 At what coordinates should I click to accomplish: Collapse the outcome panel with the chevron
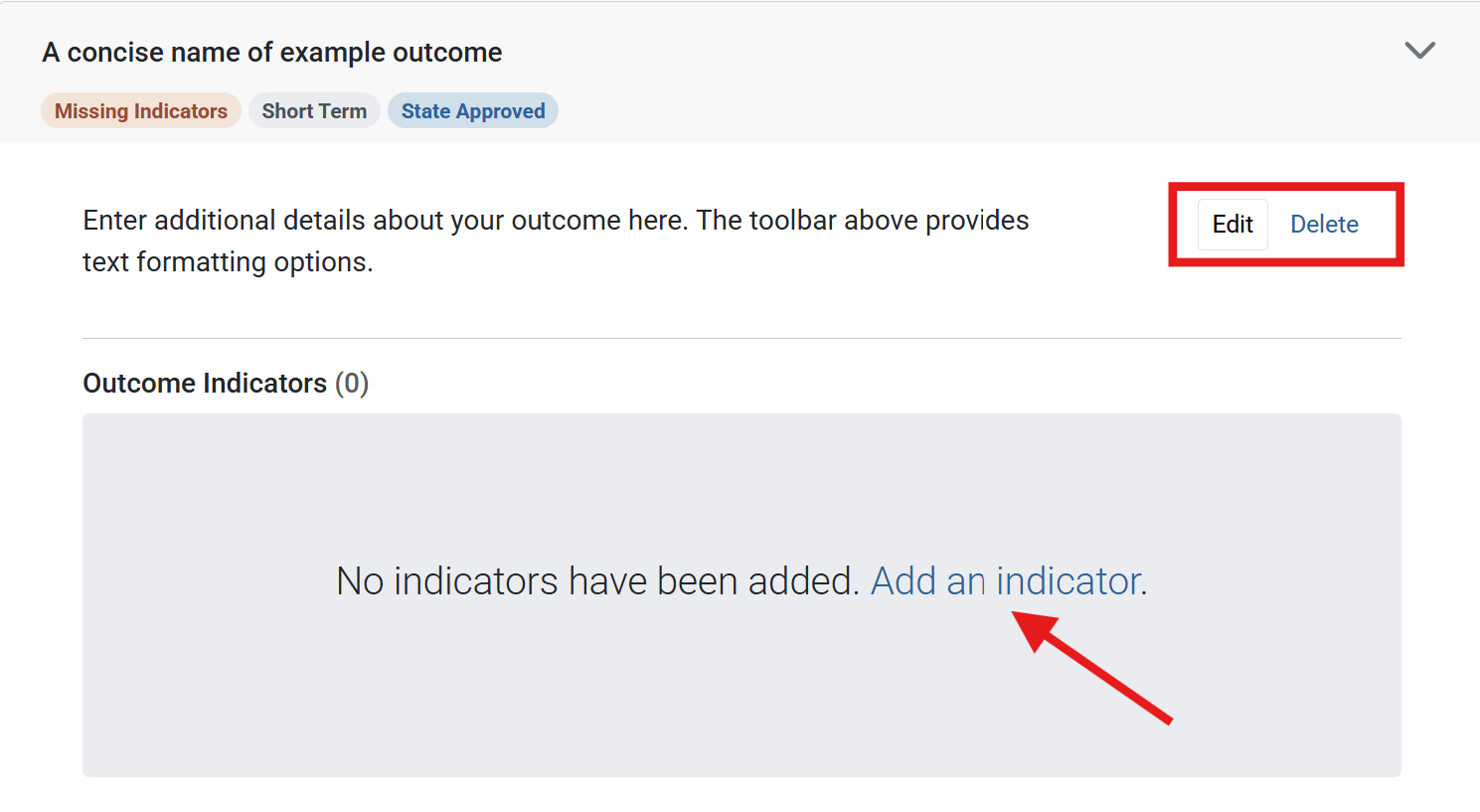pyautogui.click(x=1419, y=51)
